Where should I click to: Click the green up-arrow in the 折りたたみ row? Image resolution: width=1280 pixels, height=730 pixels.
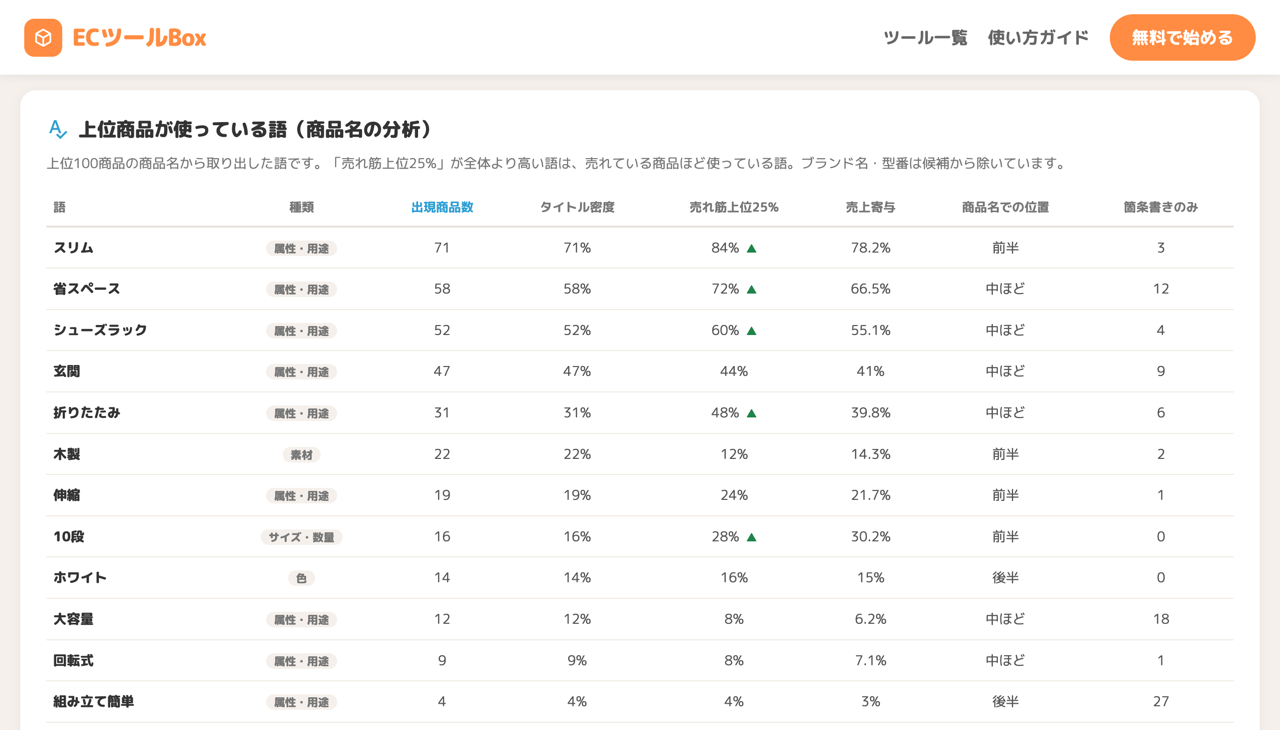click(751, 413)
